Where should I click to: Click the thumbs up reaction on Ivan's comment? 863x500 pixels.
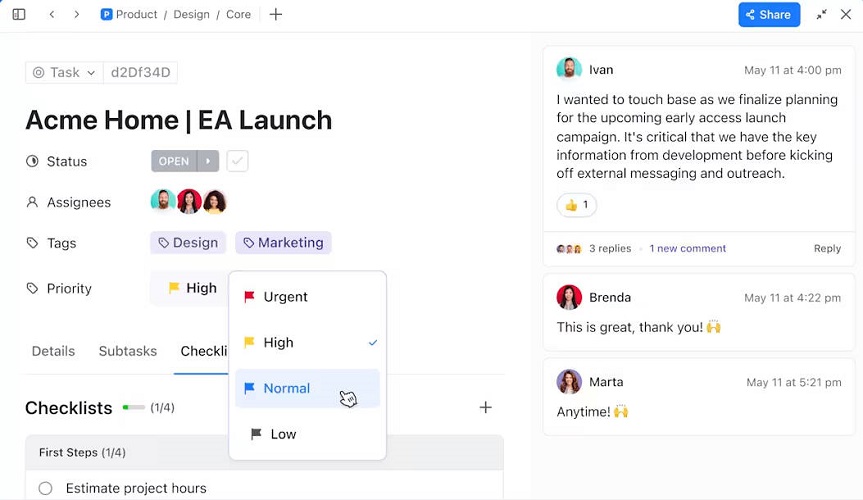tap(577, 205)
